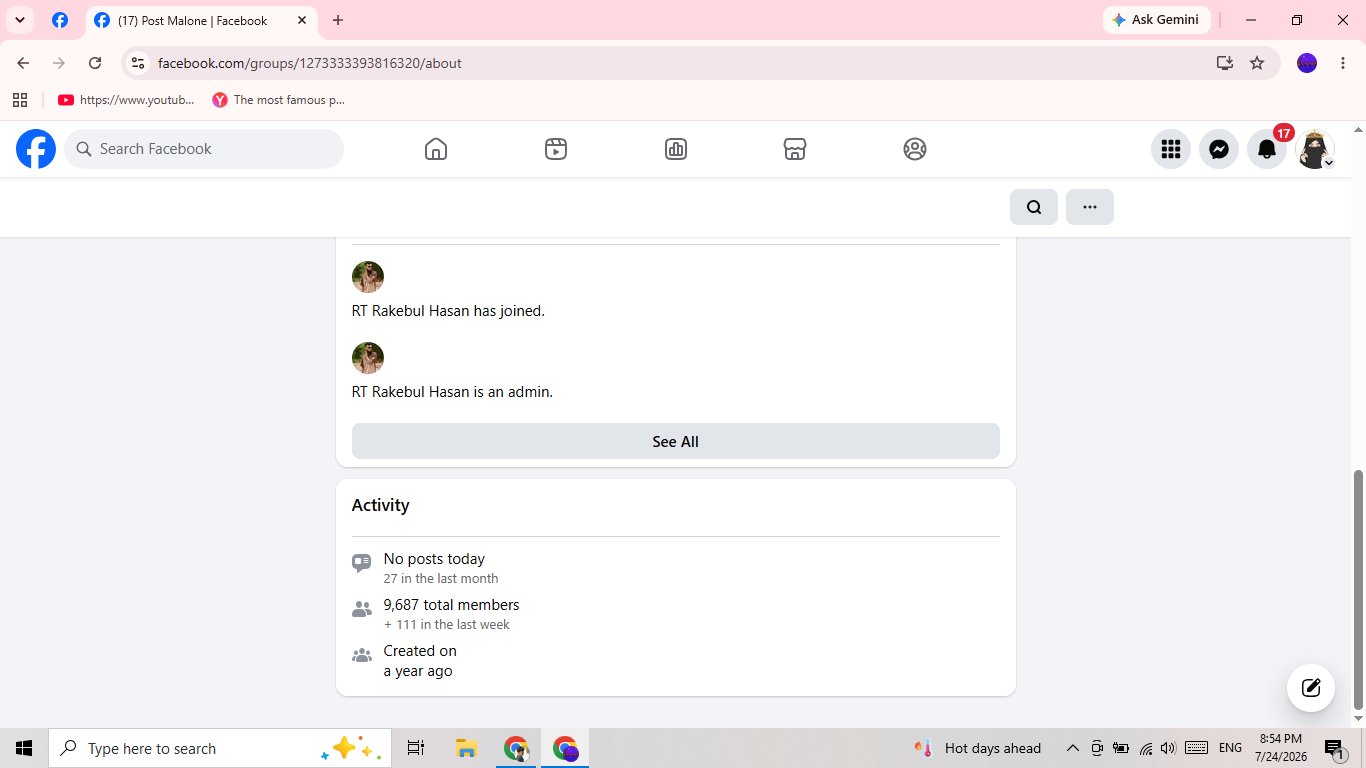This screenshot has height=768, width=1366.
Task: Click the total members people icon
Action: [x=362, y=609]
